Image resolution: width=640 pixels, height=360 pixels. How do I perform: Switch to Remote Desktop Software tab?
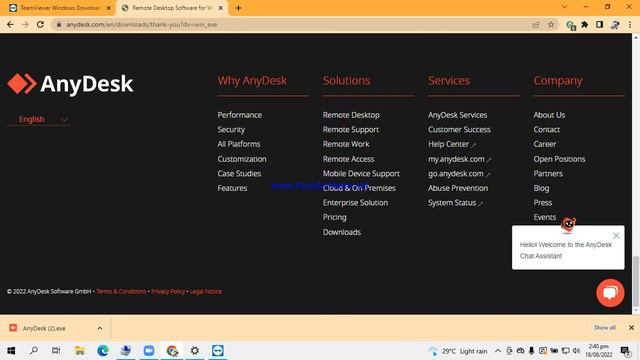(x=172, y=8)
